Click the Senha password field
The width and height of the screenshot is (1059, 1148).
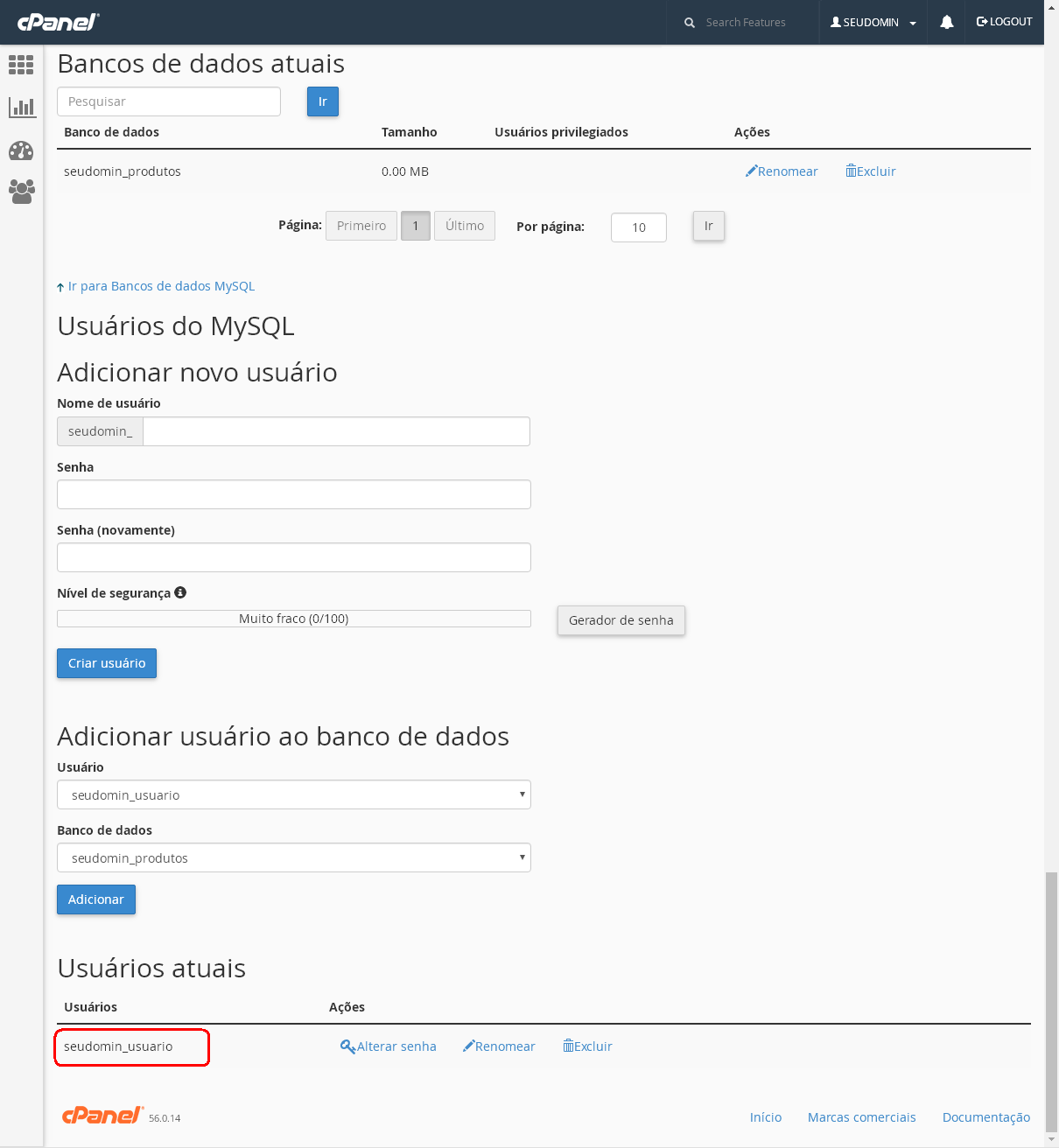(x=294, y=494)
